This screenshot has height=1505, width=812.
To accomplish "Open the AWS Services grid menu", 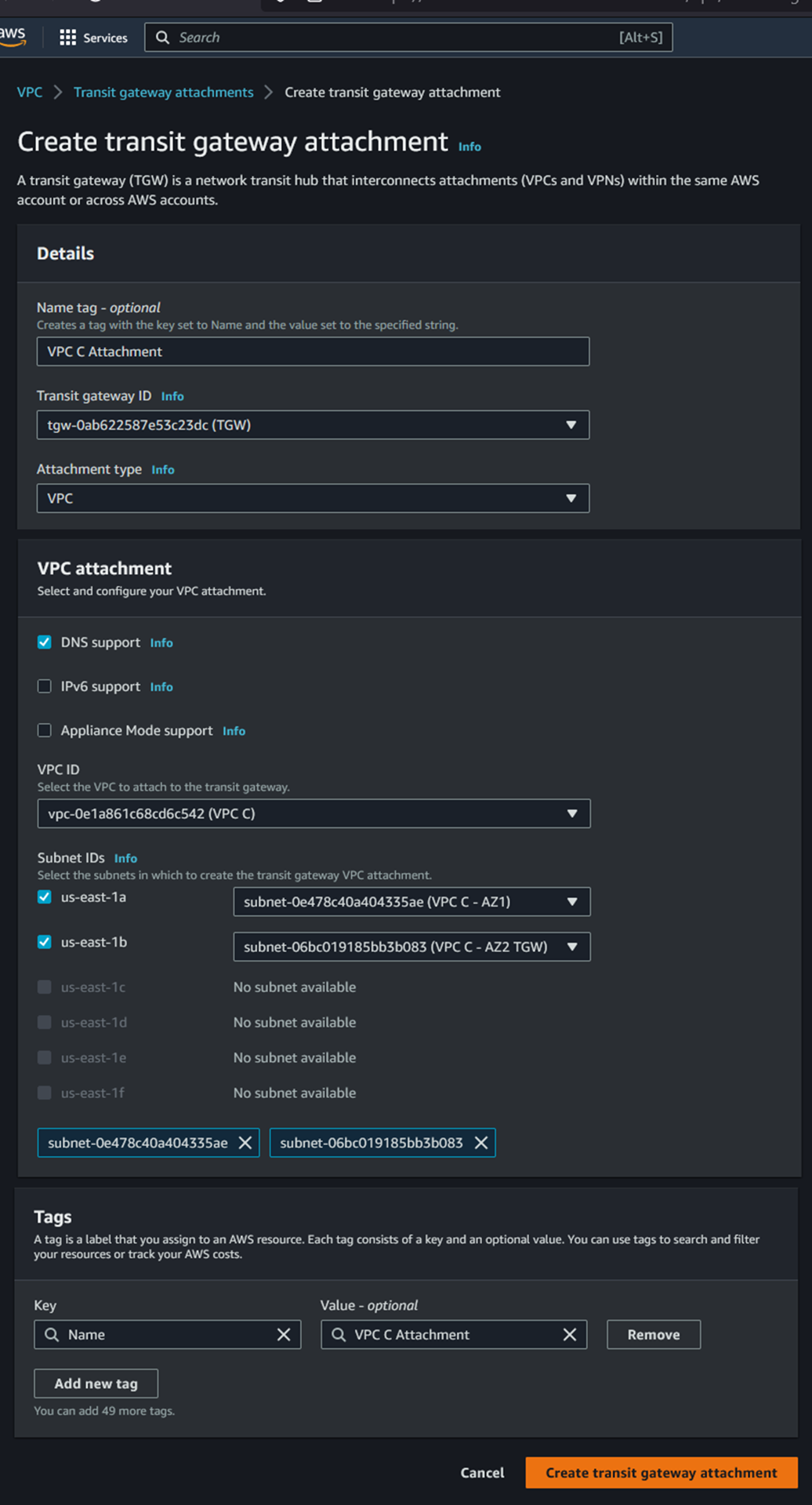I will pyautogui.click(x=93, y=38).
